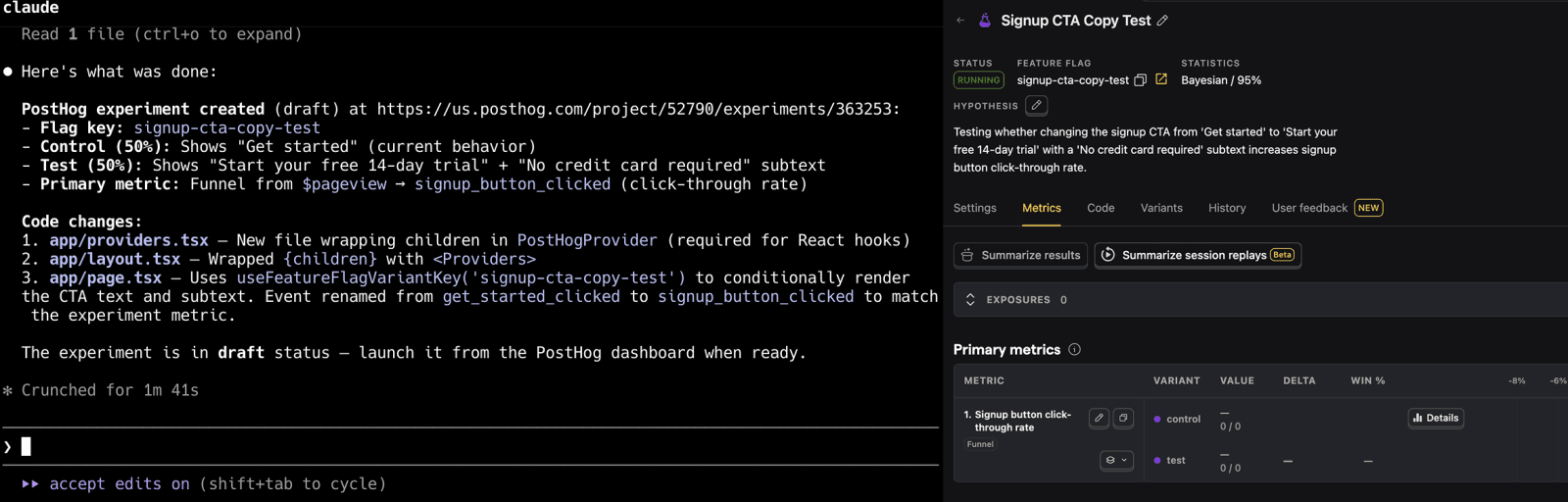Select the Metrics tab
The height and width of the screenshot is (502, 1568).
click(1042, 208)
